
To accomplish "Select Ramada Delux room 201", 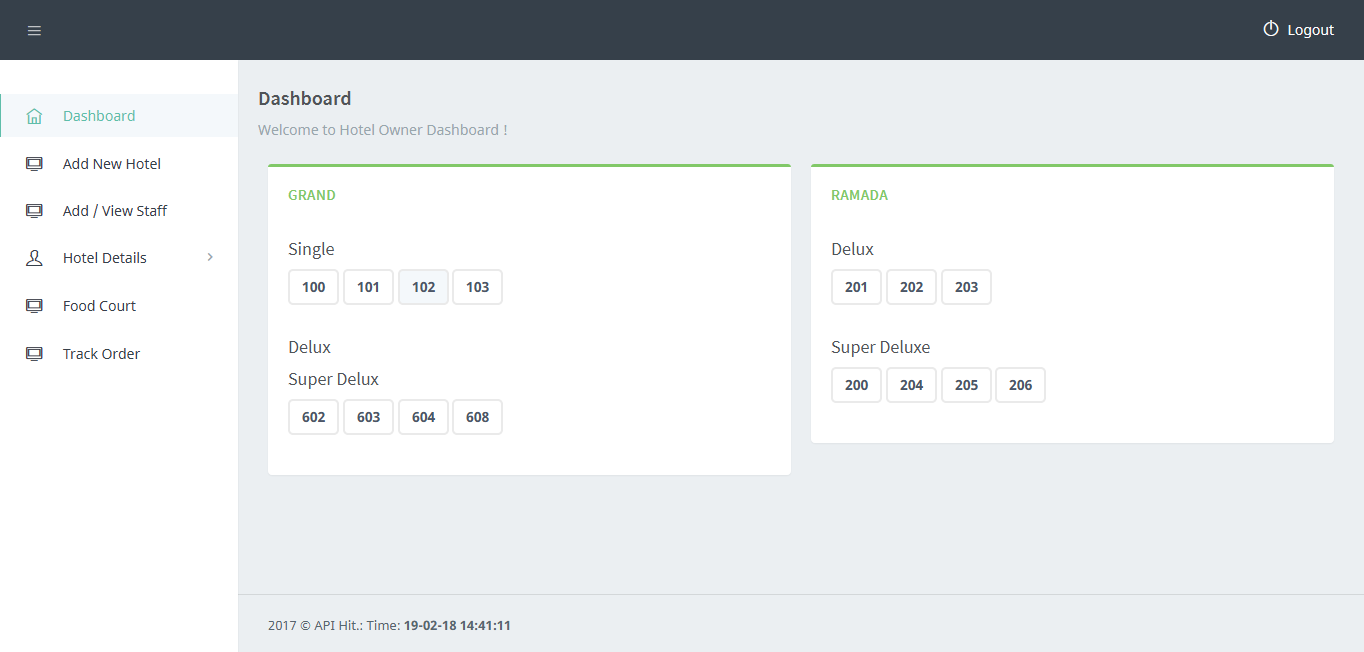I will [856, 287].
